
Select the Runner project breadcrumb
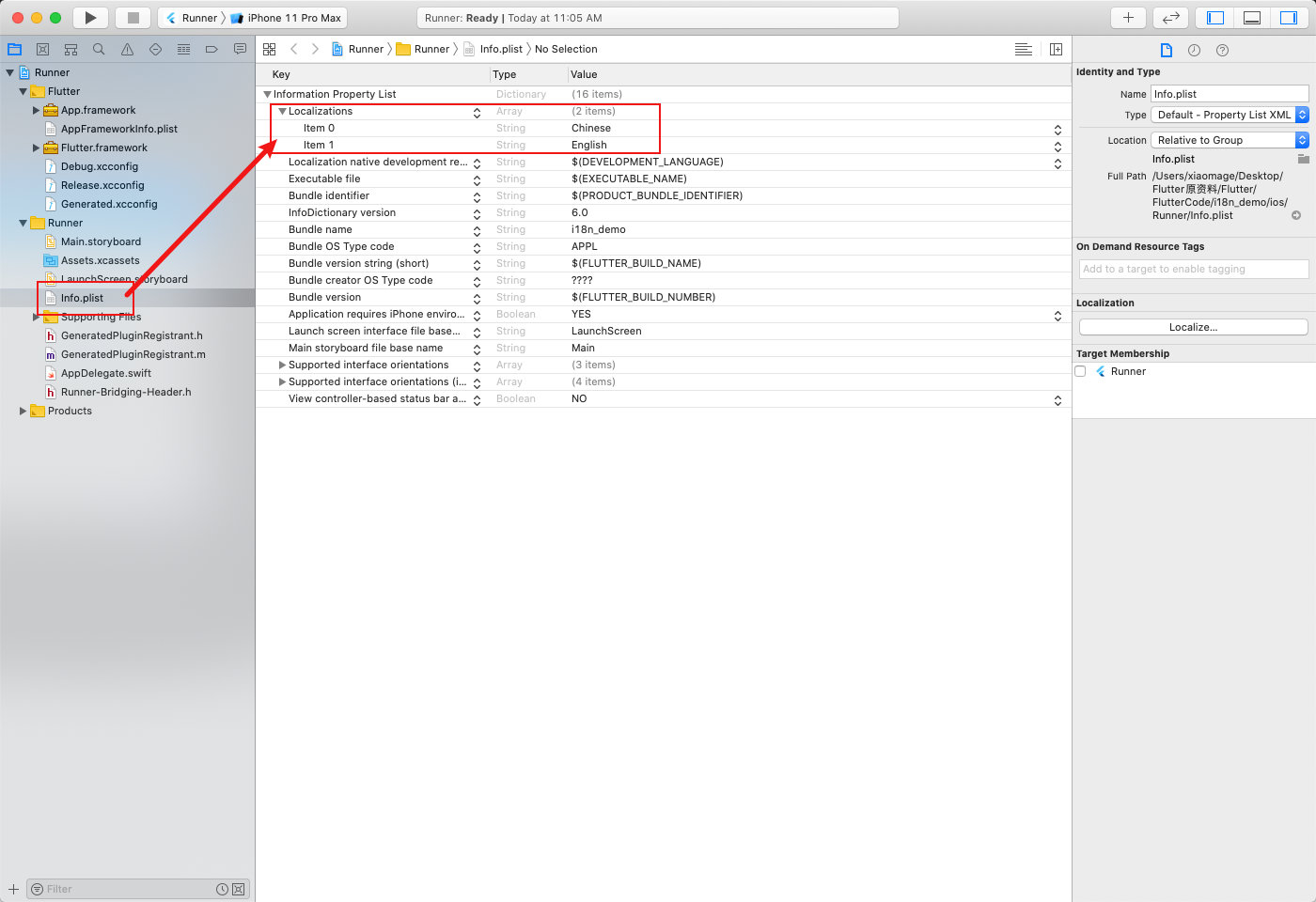click(x=357, y=49)
